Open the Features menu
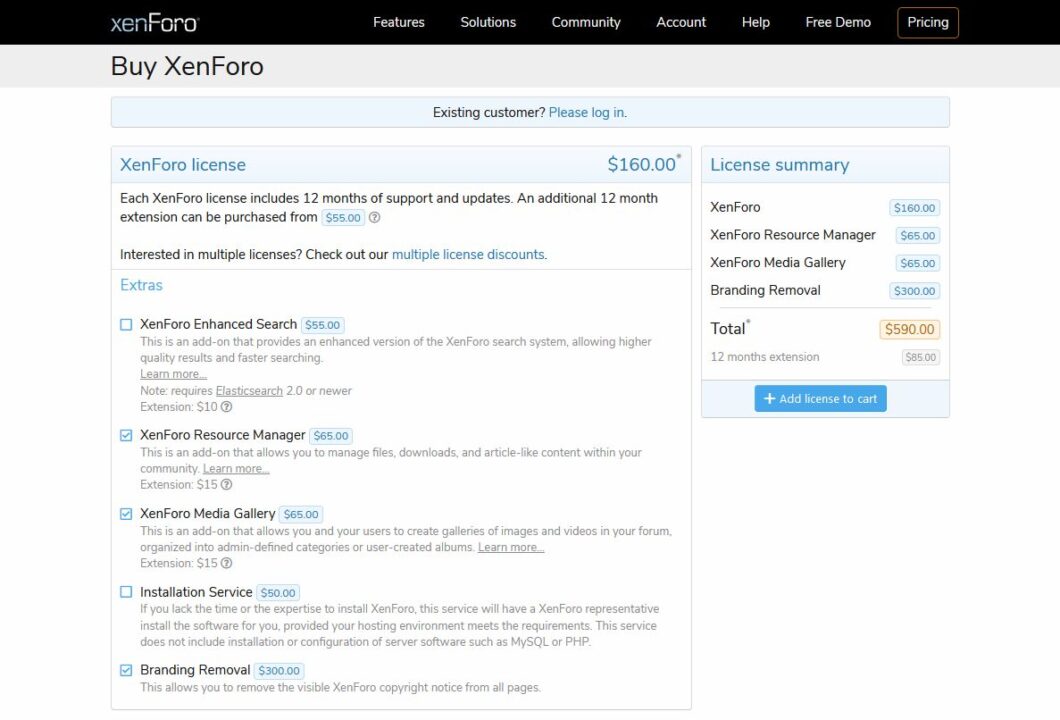Screen dimensions: 1060x720 399,22
